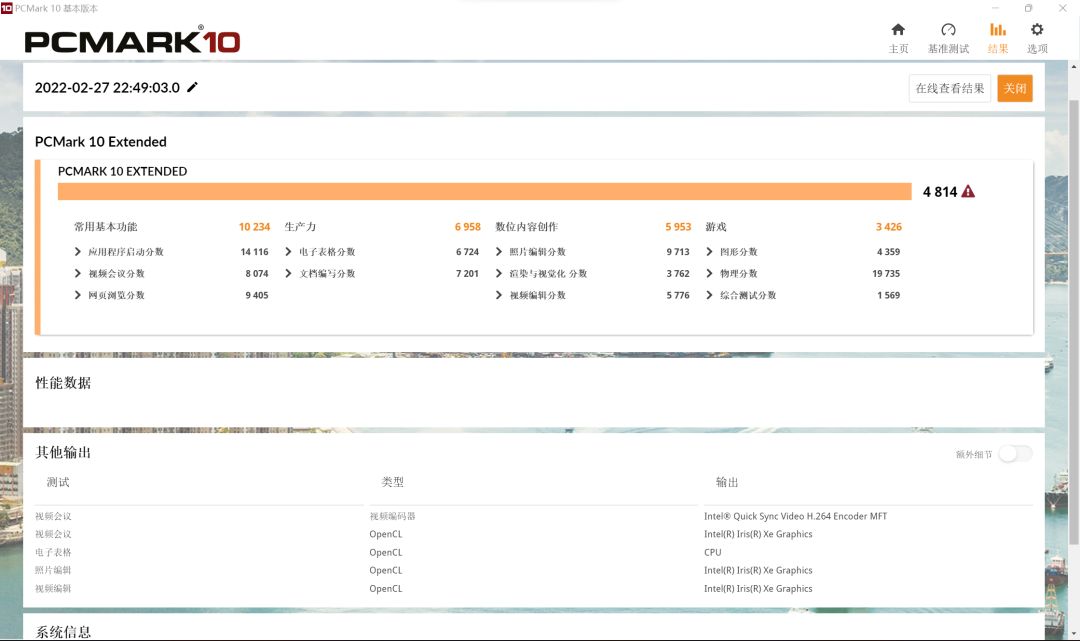
Task: Click the 输出 column header
Action: coord(727,482)
